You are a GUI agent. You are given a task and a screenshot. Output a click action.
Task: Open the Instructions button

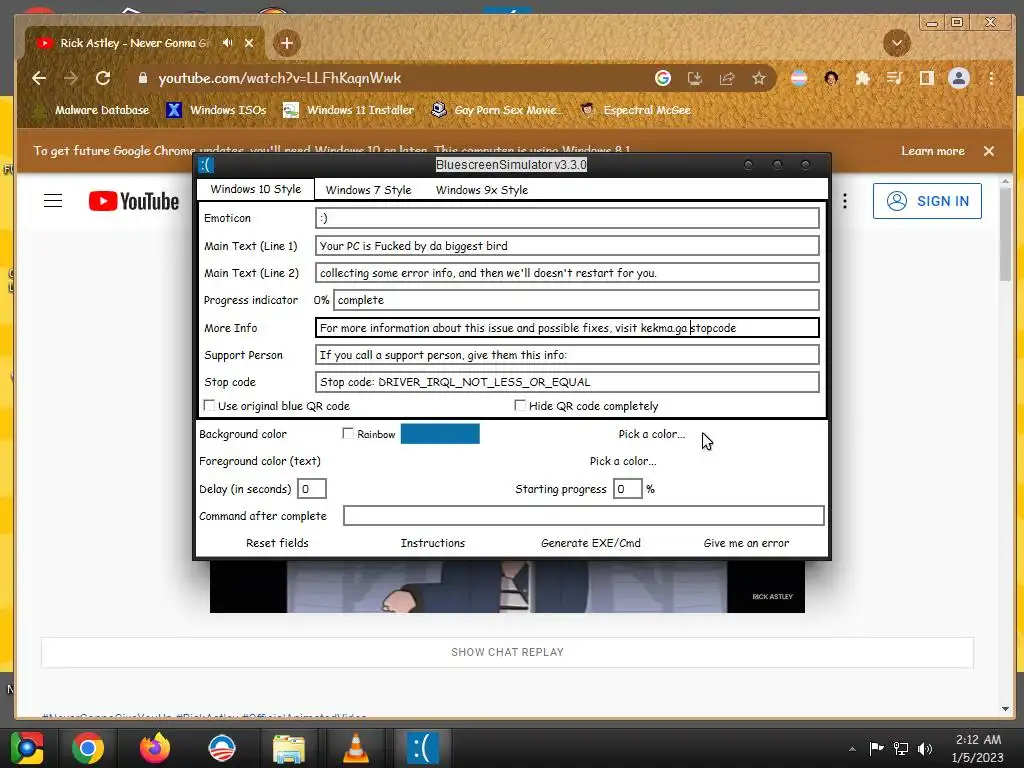(x=432, y=543)
